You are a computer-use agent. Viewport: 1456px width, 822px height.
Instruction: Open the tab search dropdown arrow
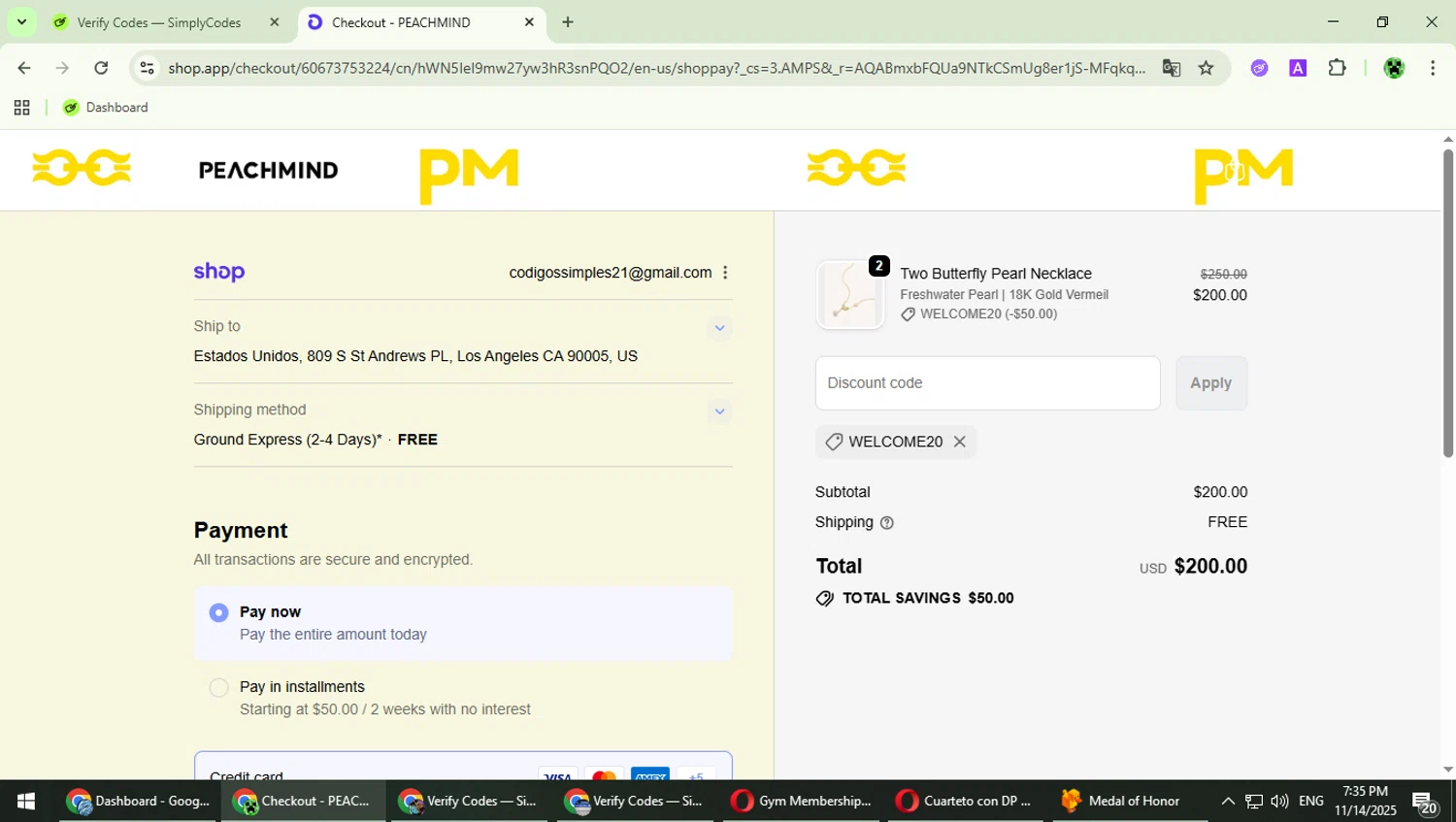[21, 21]
